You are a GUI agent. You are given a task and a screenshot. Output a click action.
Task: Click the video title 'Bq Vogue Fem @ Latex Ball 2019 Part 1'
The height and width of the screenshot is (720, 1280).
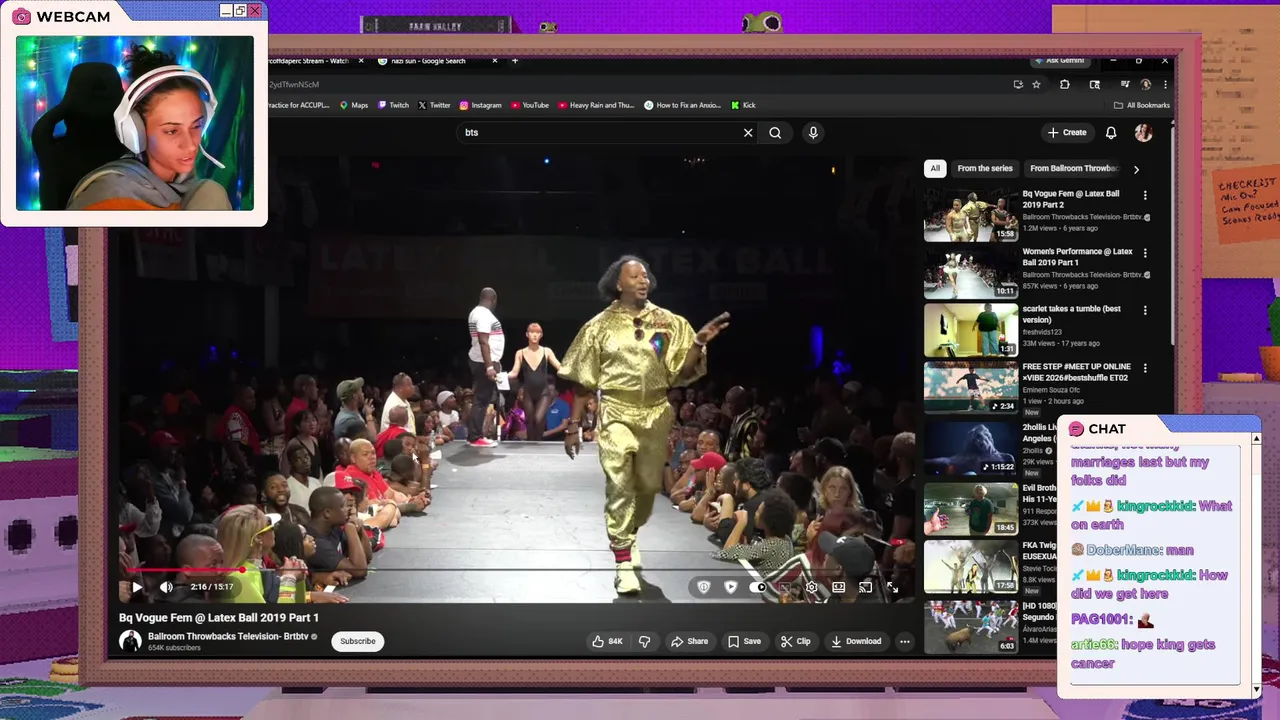[x=219, y=618]
